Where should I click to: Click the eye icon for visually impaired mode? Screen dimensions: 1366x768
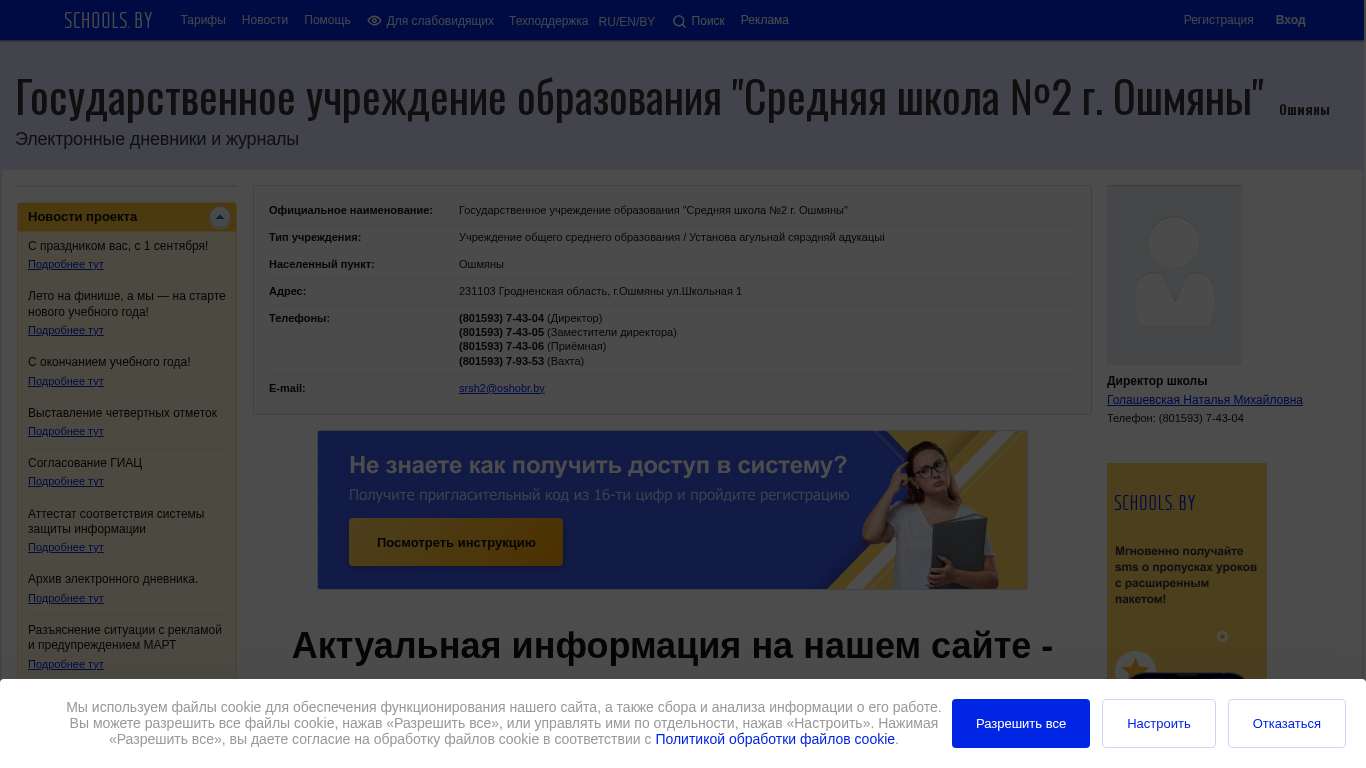point(374,21)
